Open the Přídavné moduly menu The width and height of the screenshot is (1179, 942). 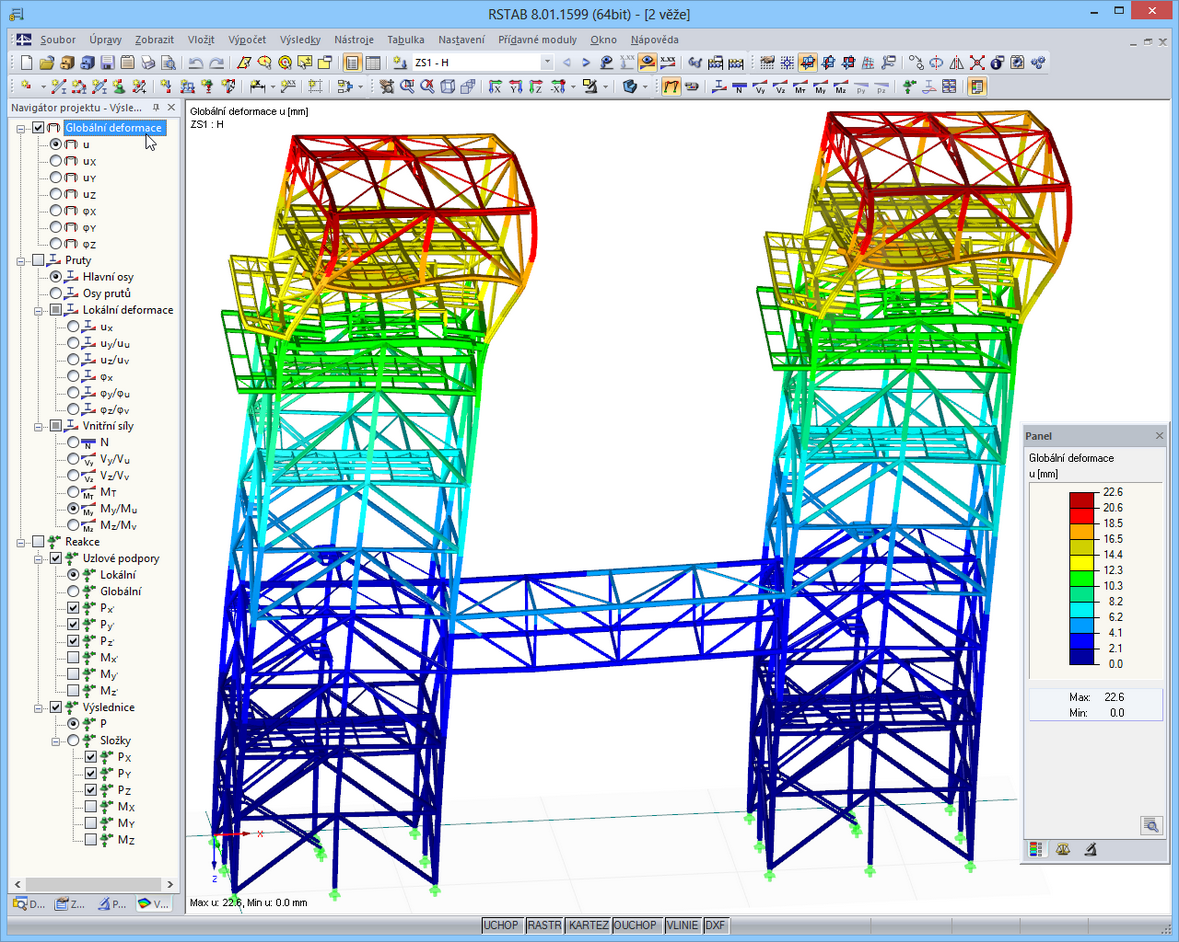pyautogui.click(x=537, y=40)
